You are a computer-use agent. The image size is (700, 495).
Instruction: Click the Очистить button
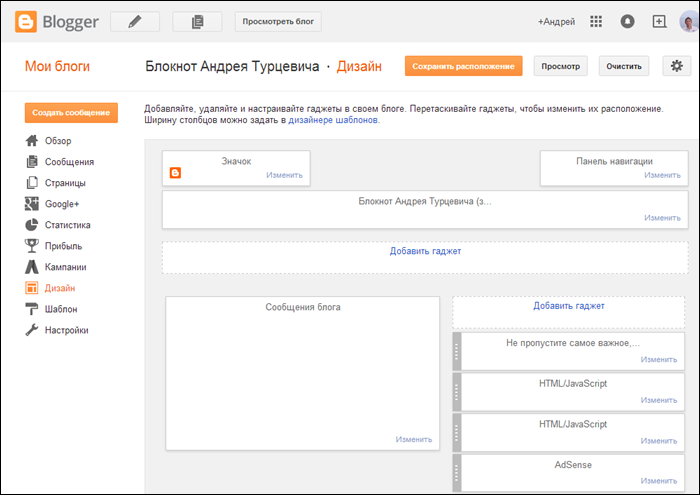[x=624, y=66]
